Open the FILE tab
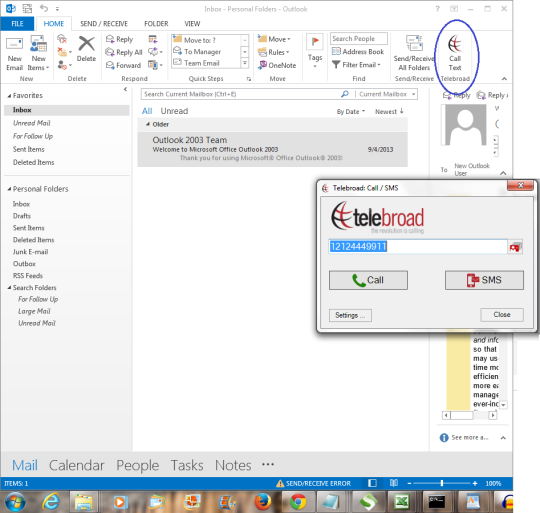Screen dimensions: 540x513 17,24
